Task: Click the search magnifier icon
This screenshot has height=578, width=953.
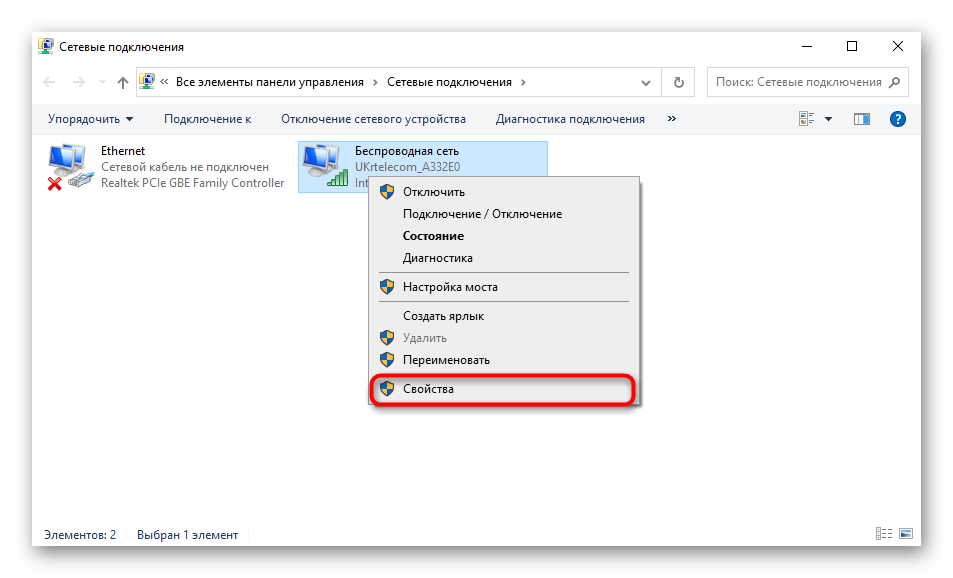Action: click(896, 82)
